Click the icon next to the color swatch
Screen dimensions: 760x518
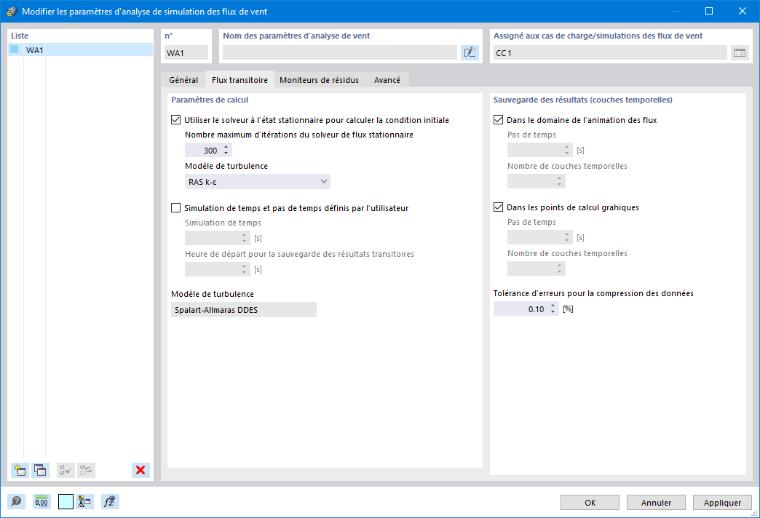pyautogui.click(x=85, y=502)
